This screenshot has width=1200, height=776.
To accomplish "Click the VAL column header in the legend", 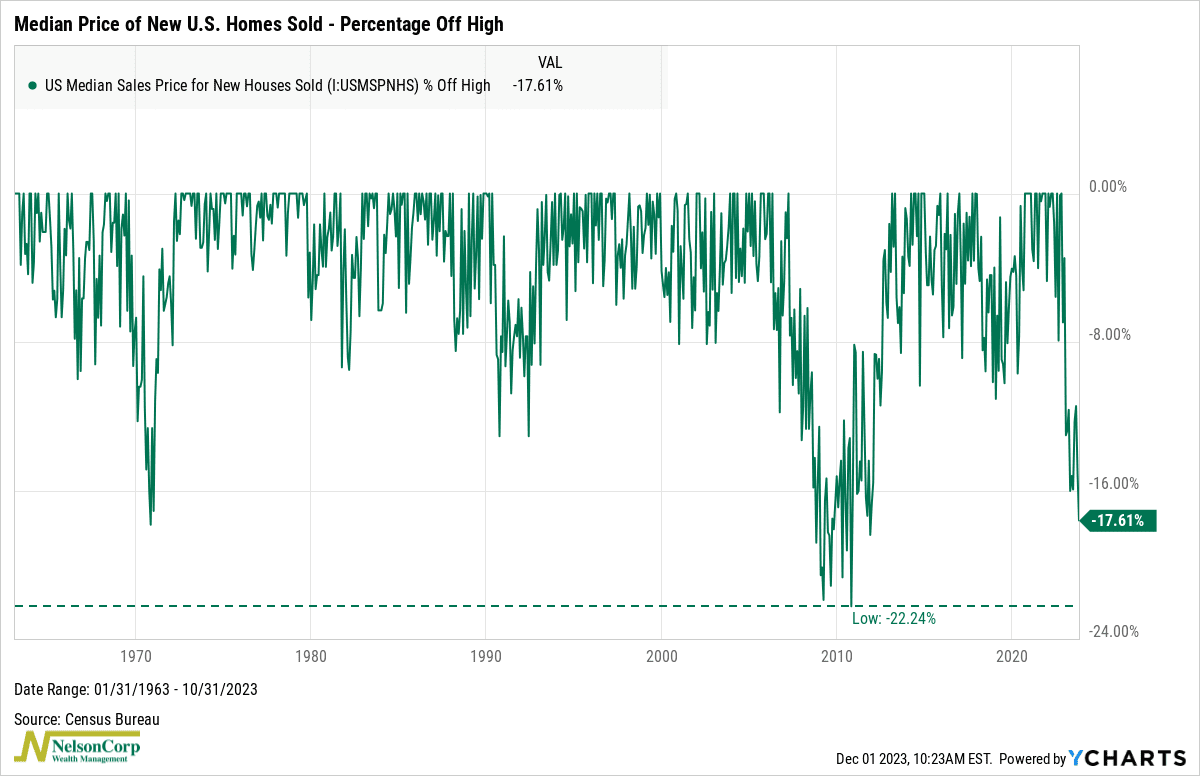I will (550, 62).
